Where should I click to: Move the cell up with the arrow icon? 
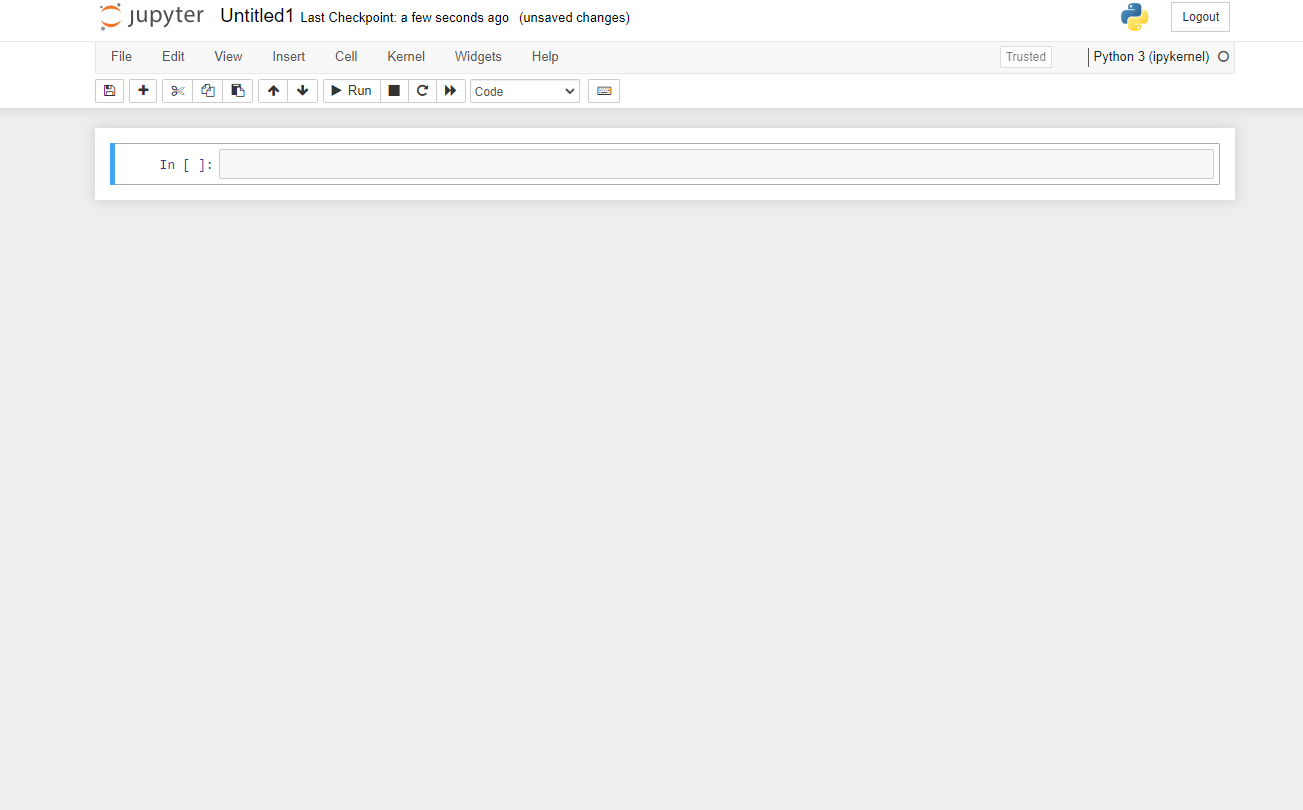[x=272, y=90]
